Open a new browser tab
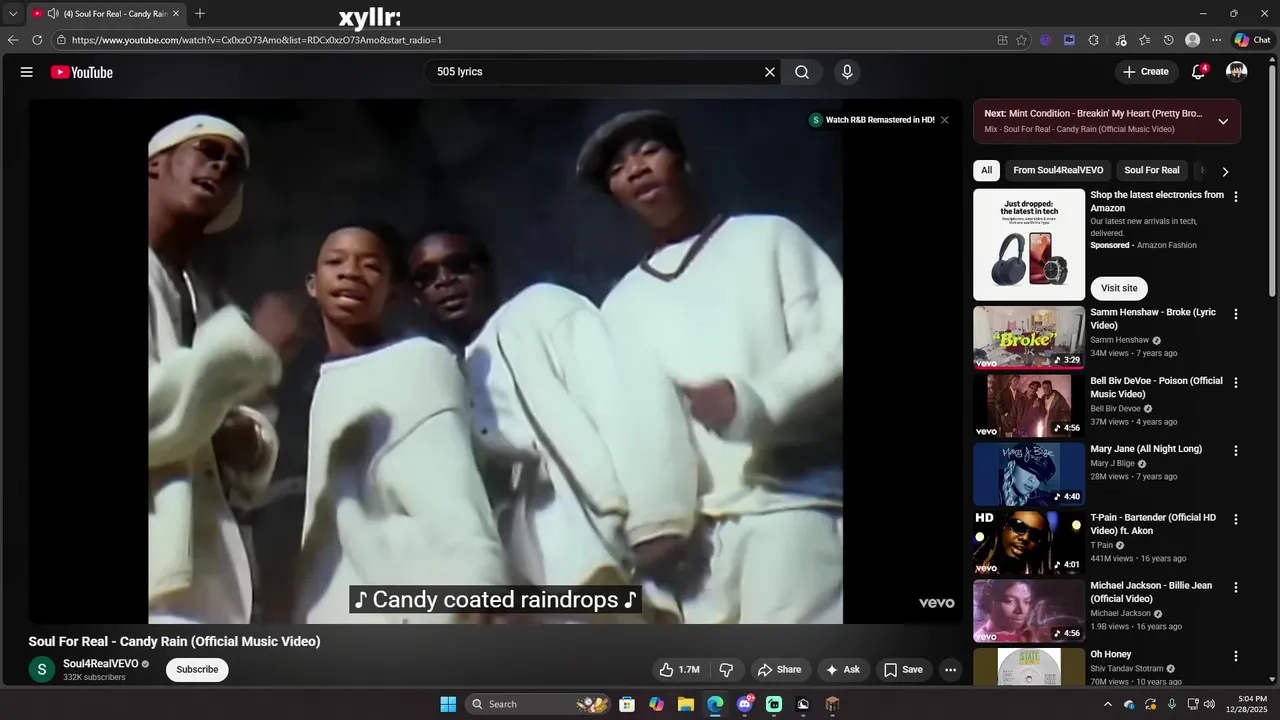The width and height of the screenshot is (1280, 720). [200, 14]
